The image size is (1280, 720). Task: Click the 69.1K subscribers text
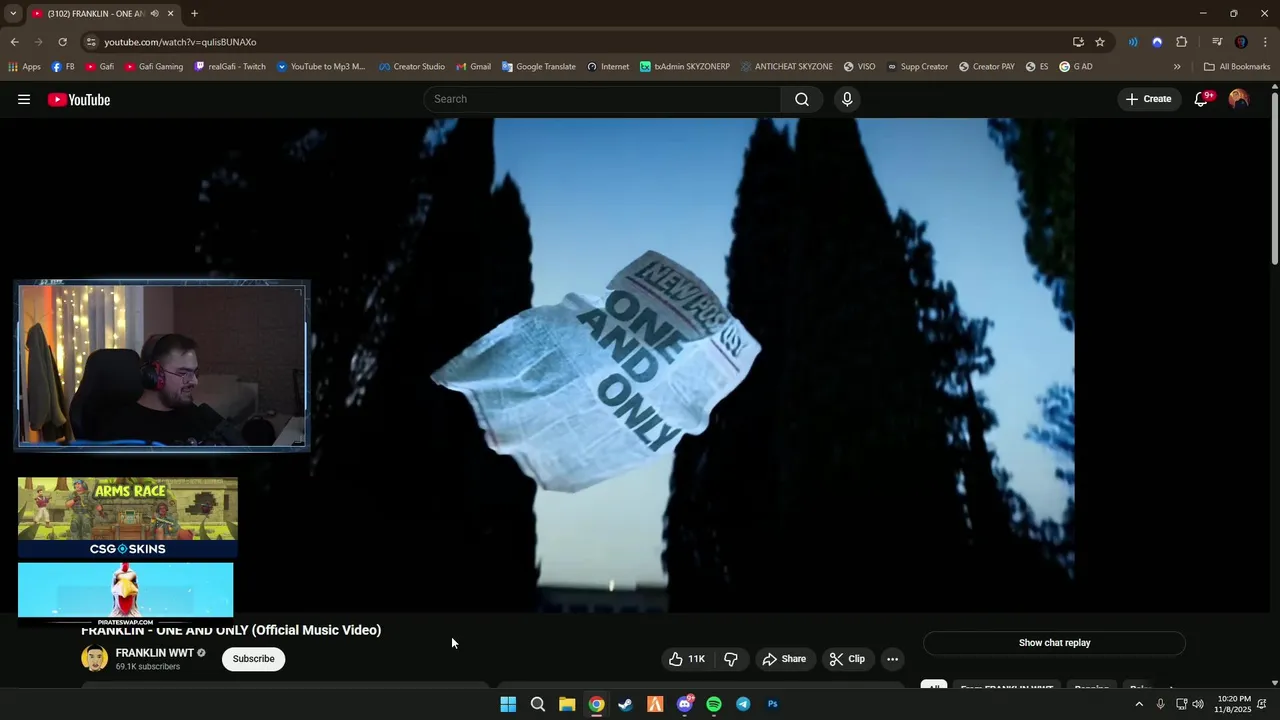pos(148,667)
